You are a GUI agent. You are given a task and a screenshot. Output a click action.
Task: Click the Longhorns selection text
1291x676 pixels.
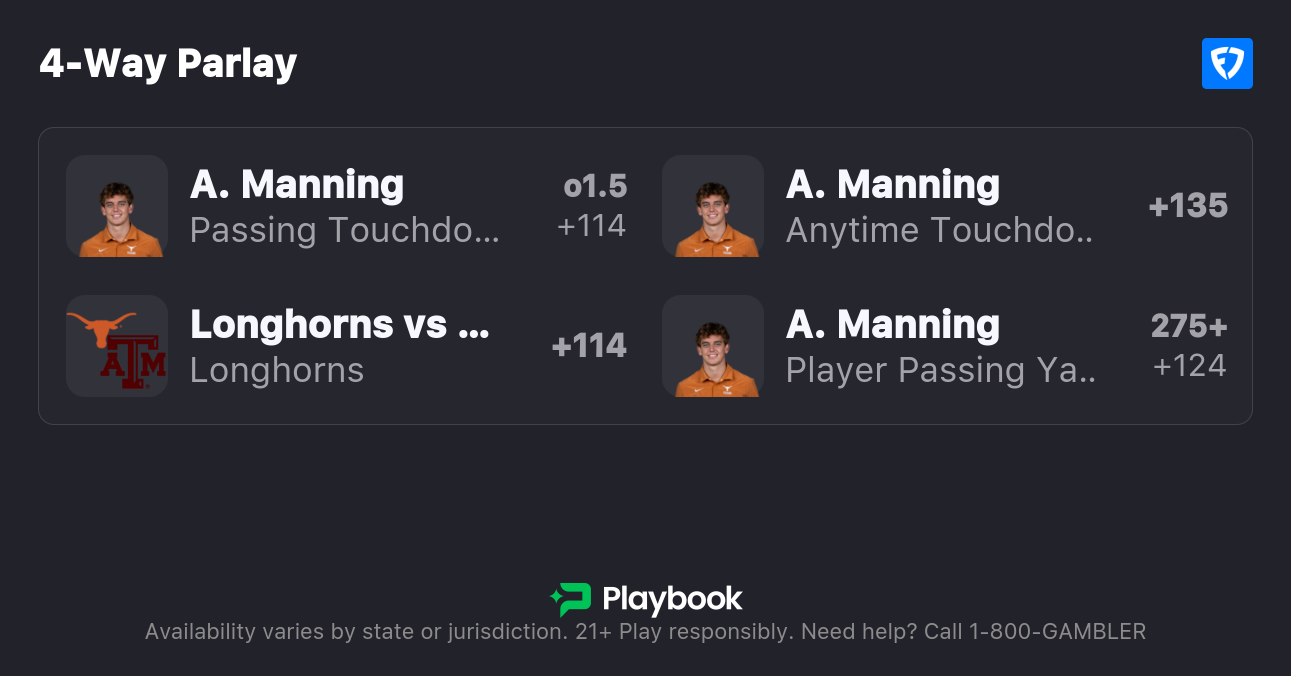(277, 370)
